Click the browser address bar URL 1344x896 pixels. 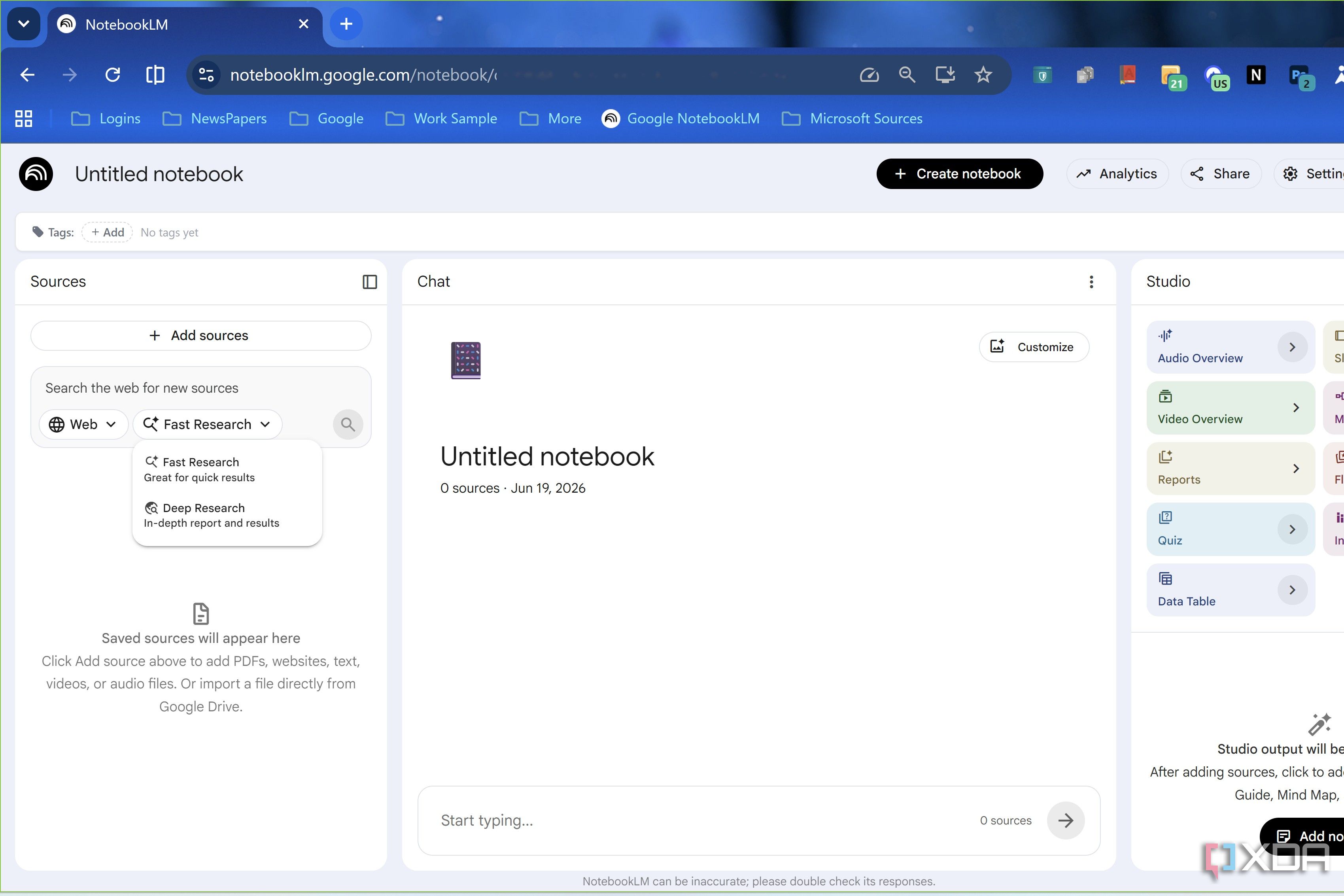(x=363, y=75)
